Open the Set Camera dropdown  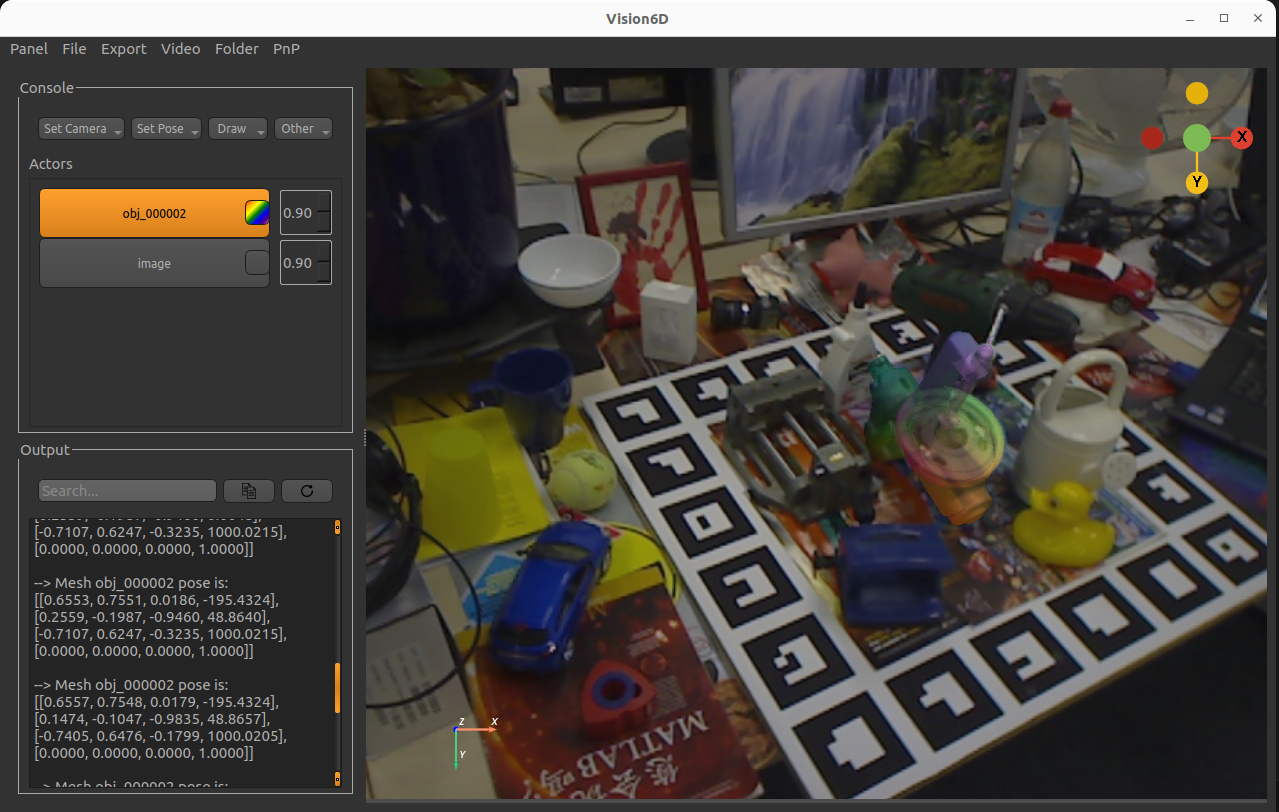coord(80,128)
